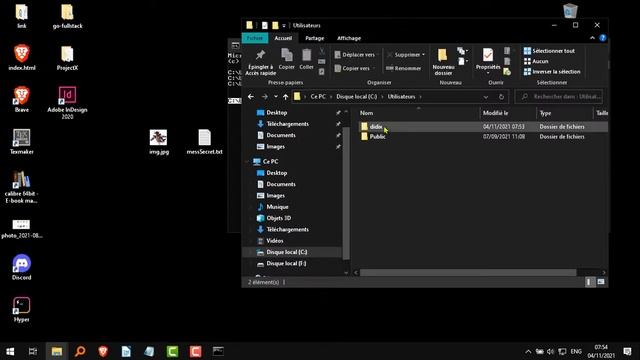Open pinned Desktop in Quick access

pyautogui.click(x=277, y=112)
